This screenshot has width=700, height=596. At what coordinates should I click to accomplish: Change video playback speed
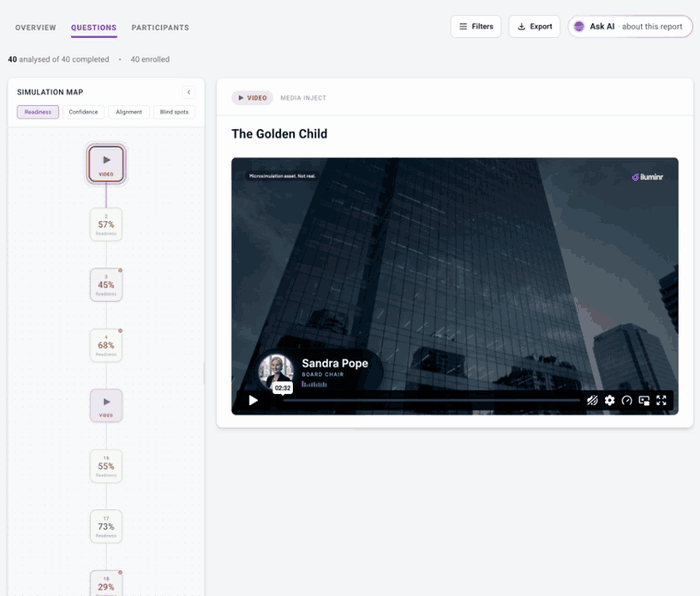click(627, 400)
